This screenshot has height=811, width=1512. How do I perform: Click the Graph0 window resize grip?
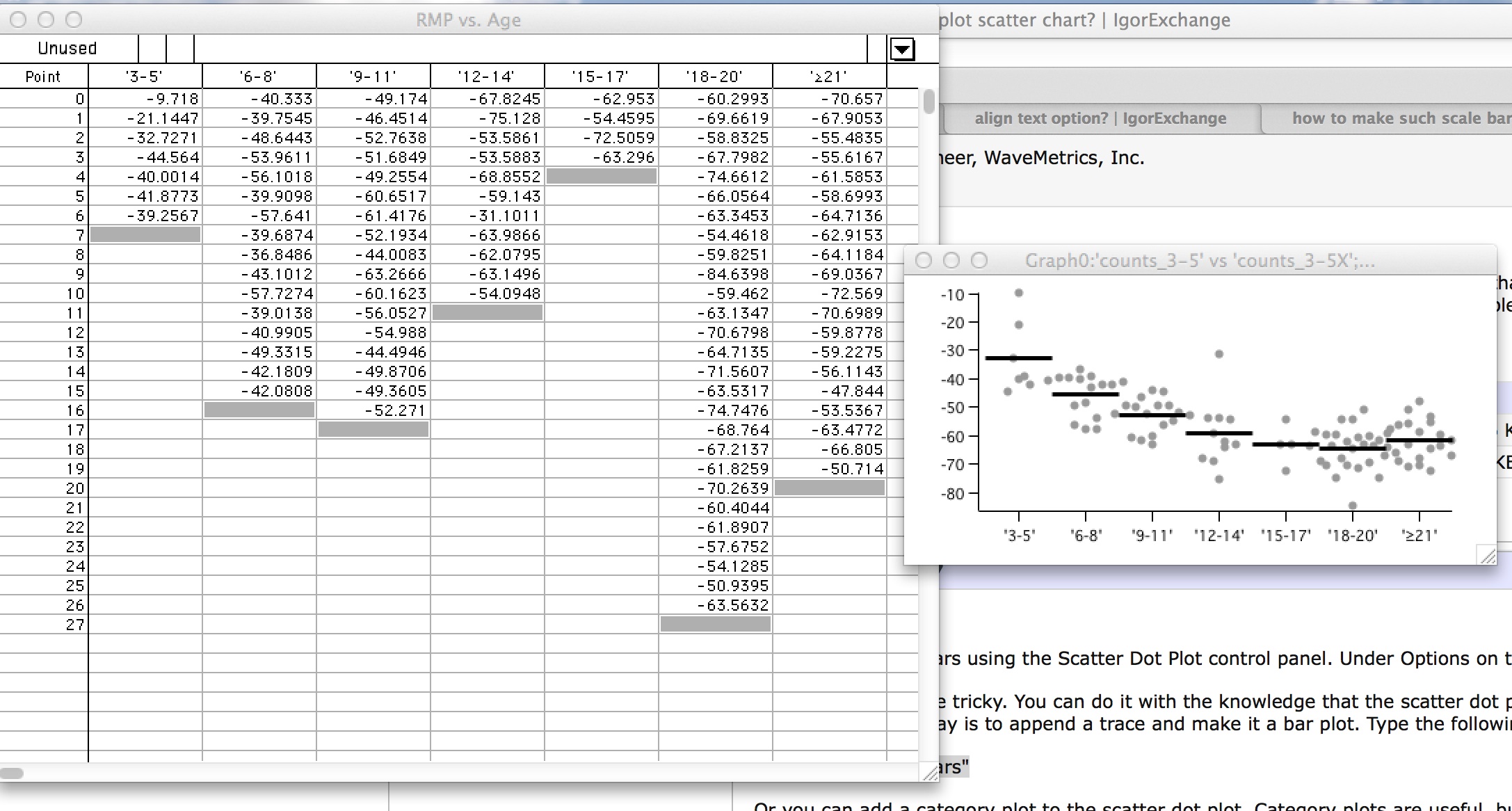[1487, 555]
